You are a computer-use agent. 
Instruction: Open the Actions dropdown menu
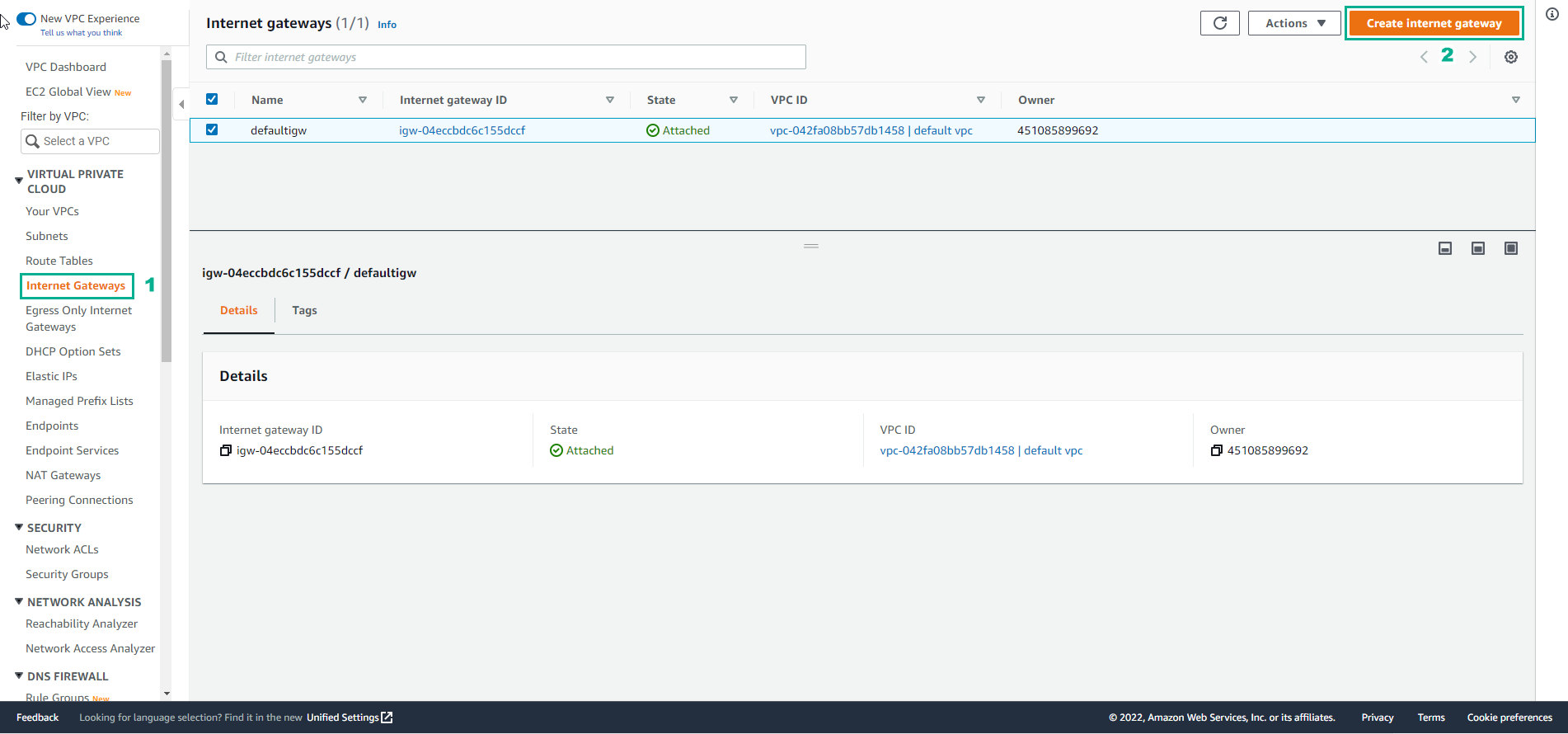[1295, 23]
